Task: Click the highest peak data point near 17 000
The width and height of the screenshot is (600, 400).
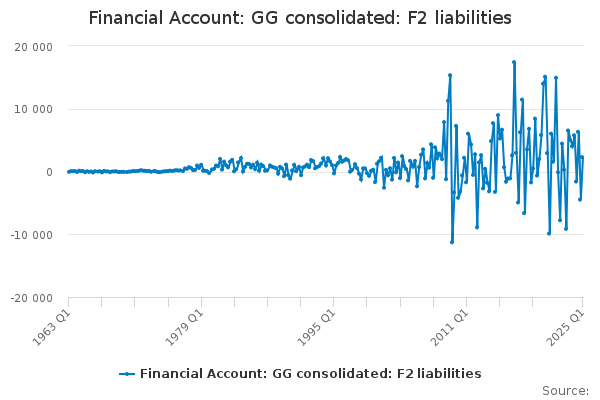Action: tap(514, 62)
